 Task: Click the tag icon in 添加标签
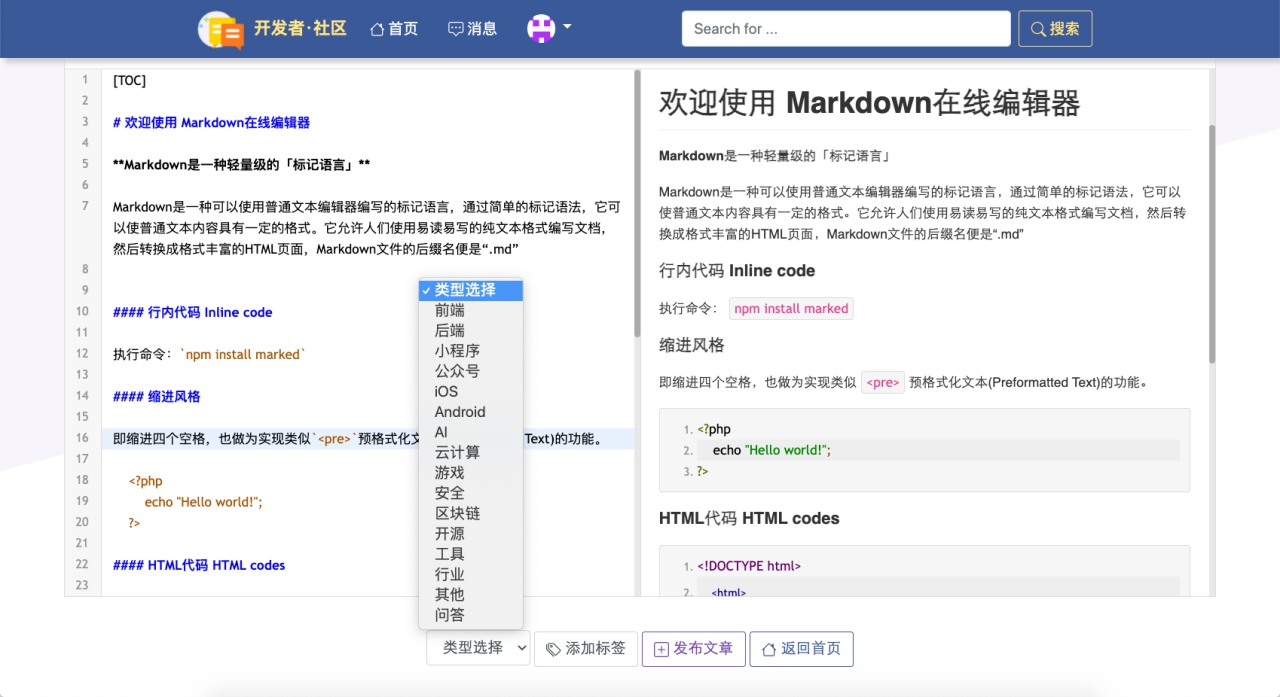(x=553, y=649)
